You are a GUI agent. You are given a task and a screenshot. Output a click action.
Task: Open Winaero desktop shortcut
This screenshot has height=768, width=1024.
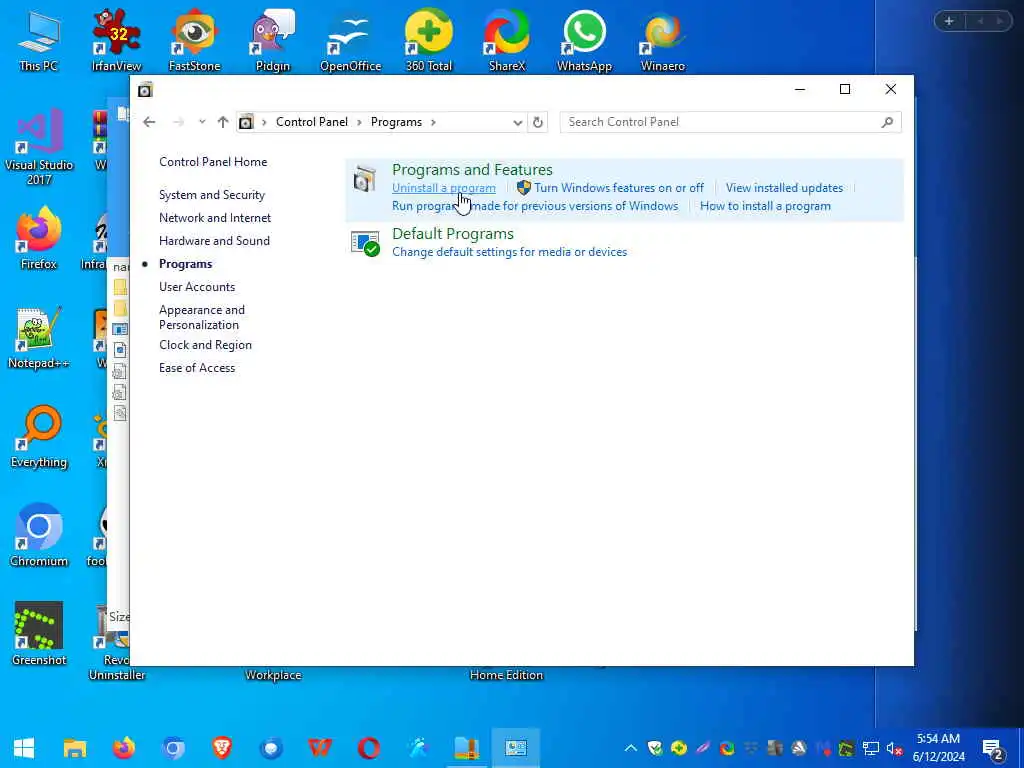click(x=663, y=40)
